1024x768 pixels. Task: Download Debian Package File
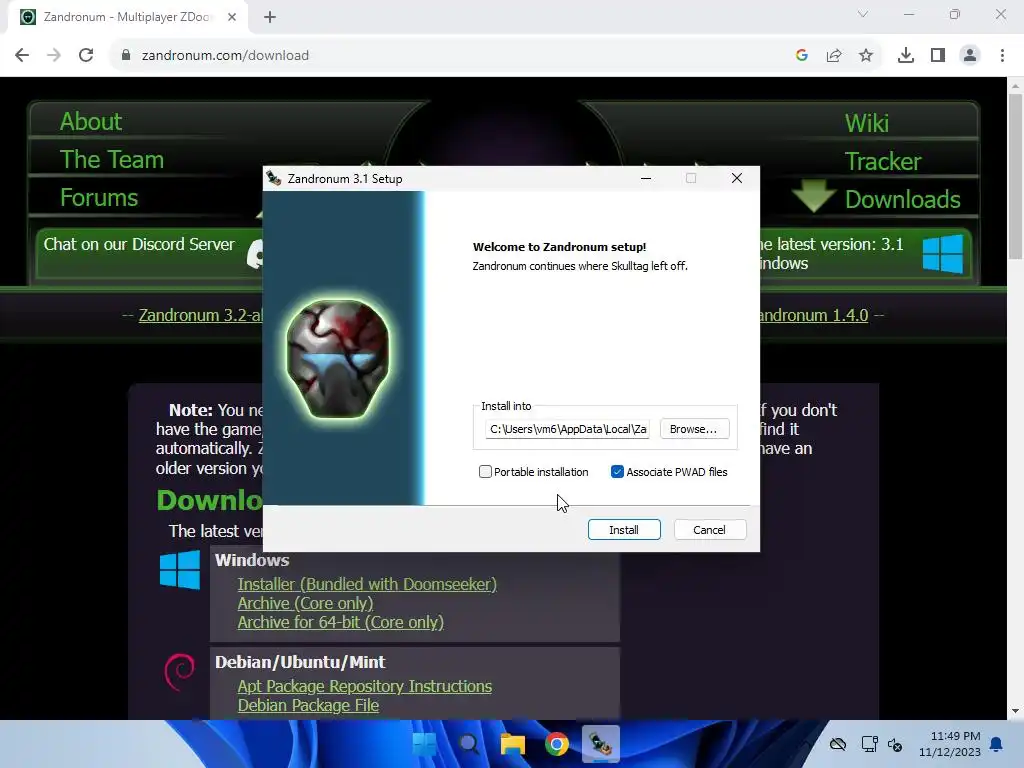[x=308, y=705]
